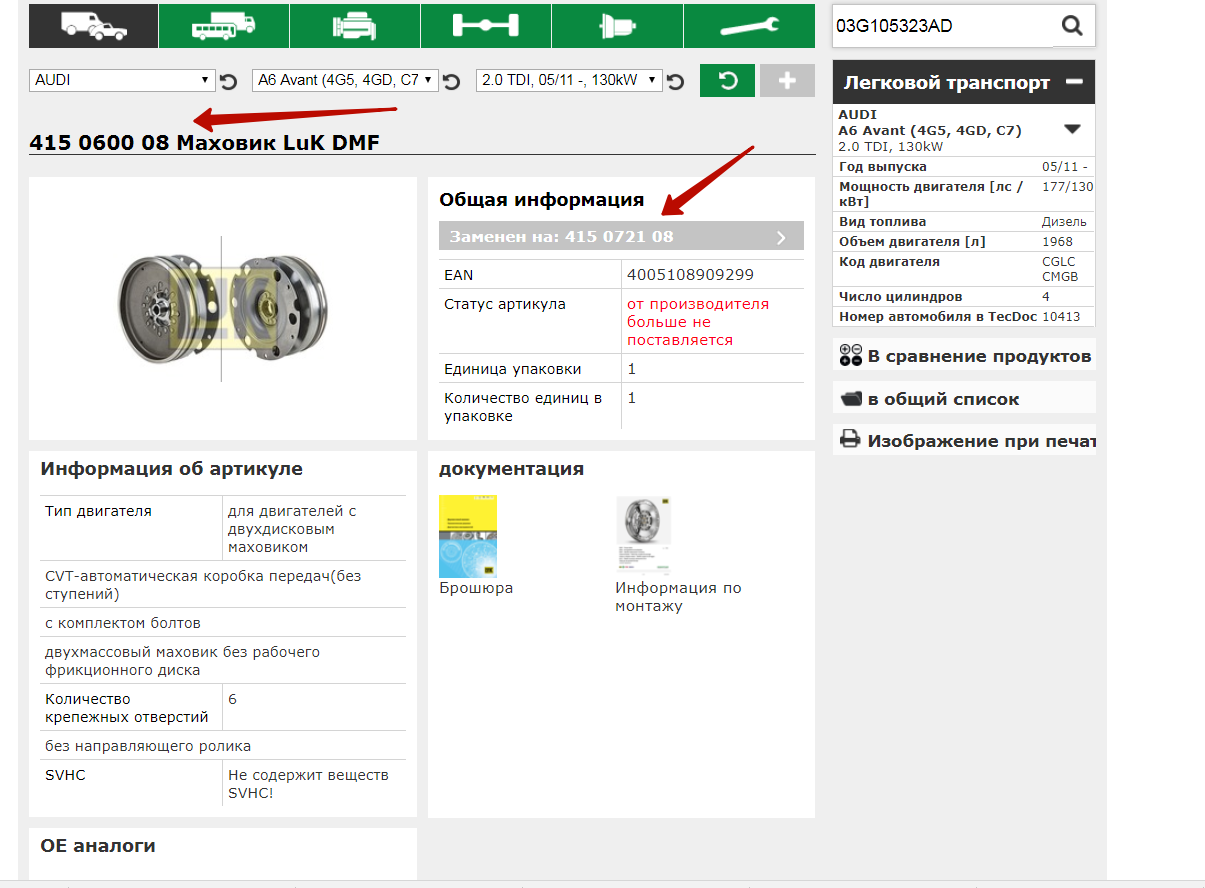Open the wrench tools category
The width and height of the screenshot is (1205, 888).
(750, 25)
